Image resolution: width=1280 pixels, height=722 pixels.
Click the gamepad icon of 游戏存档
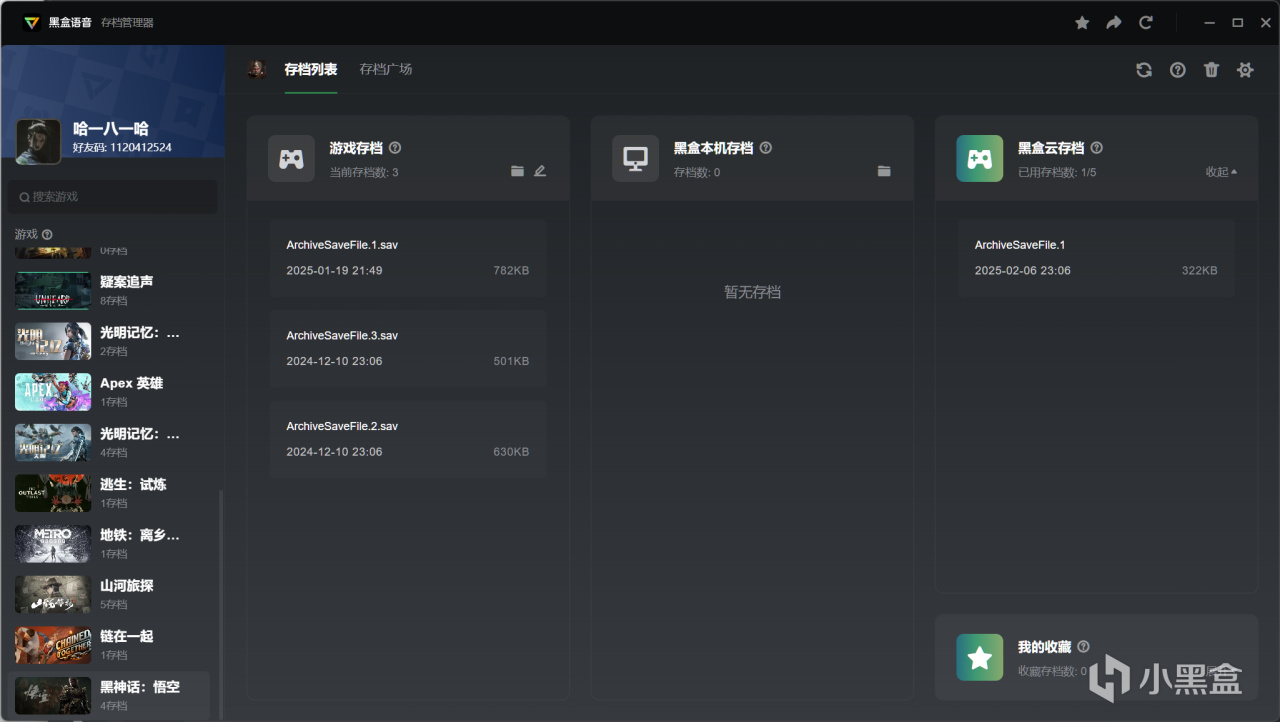click(x=291, y=158)
